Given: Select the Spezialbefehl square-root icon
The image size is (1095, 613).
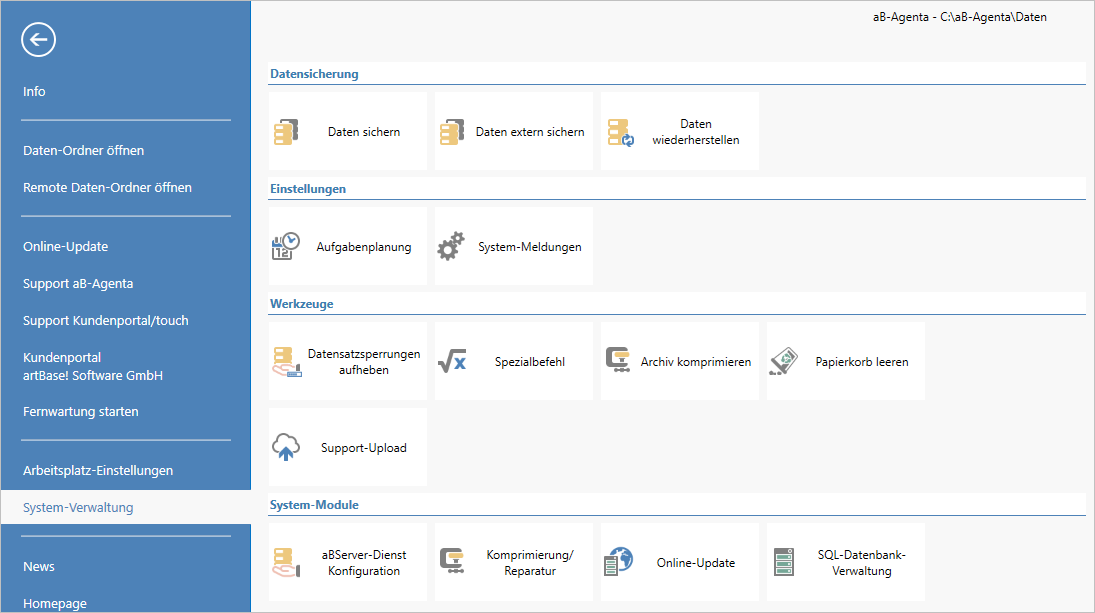Looking at the screenshot, I should (452, 362).
